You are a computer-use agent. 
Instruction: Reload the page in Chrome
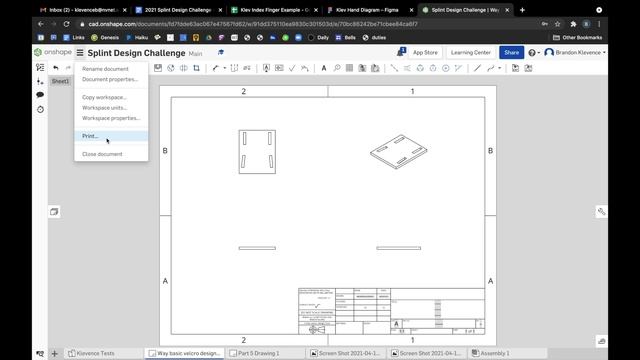(67, 24)
